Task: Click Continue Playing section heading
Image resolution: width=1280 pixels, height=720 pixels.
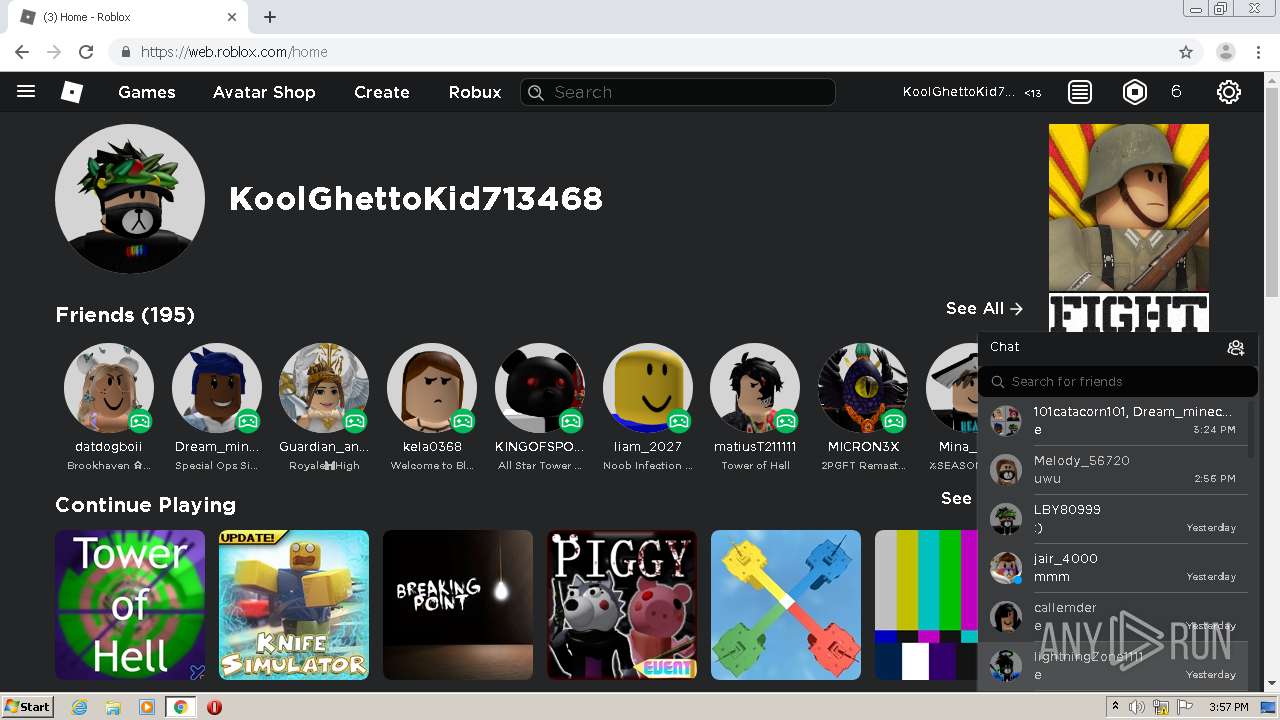Action: [146, 505]
